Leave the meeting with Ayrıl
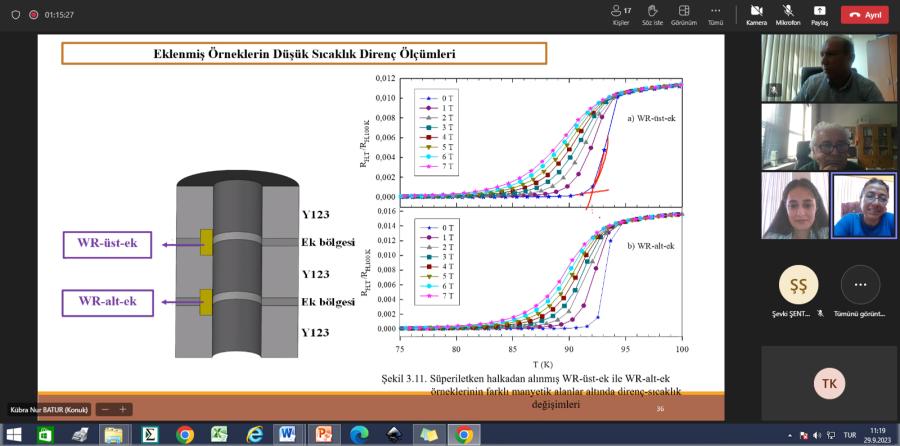Image resolution: width=900 pixels, height=446 pixels. click(x=865, y=15)
